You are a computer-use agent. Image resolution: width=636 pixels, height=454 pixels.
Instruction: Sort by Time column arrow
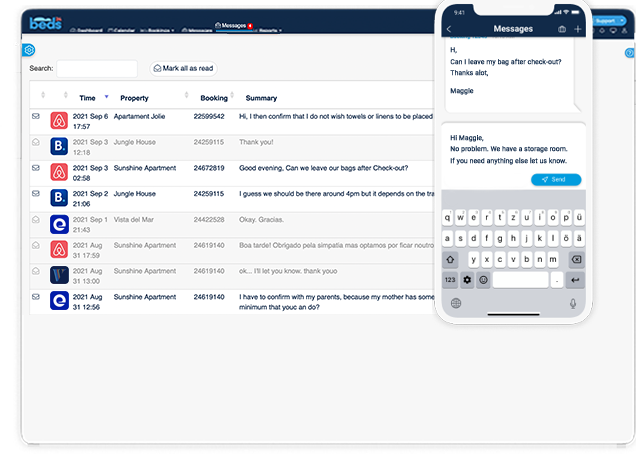[x=106, y=97]
